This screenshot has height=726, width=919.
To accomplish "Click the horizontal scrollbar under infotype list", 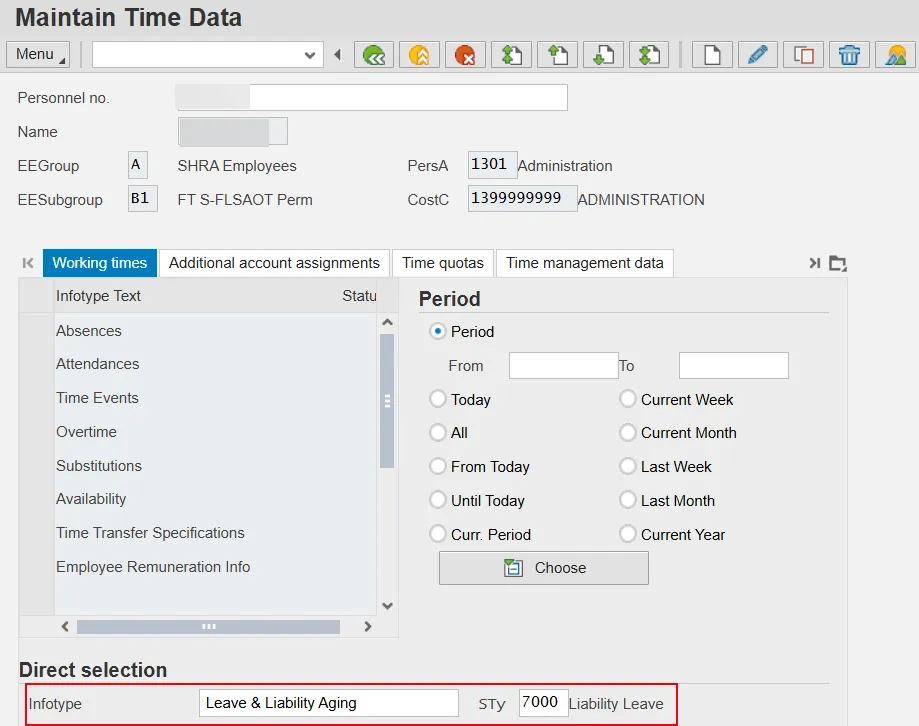I will (208, 627).
